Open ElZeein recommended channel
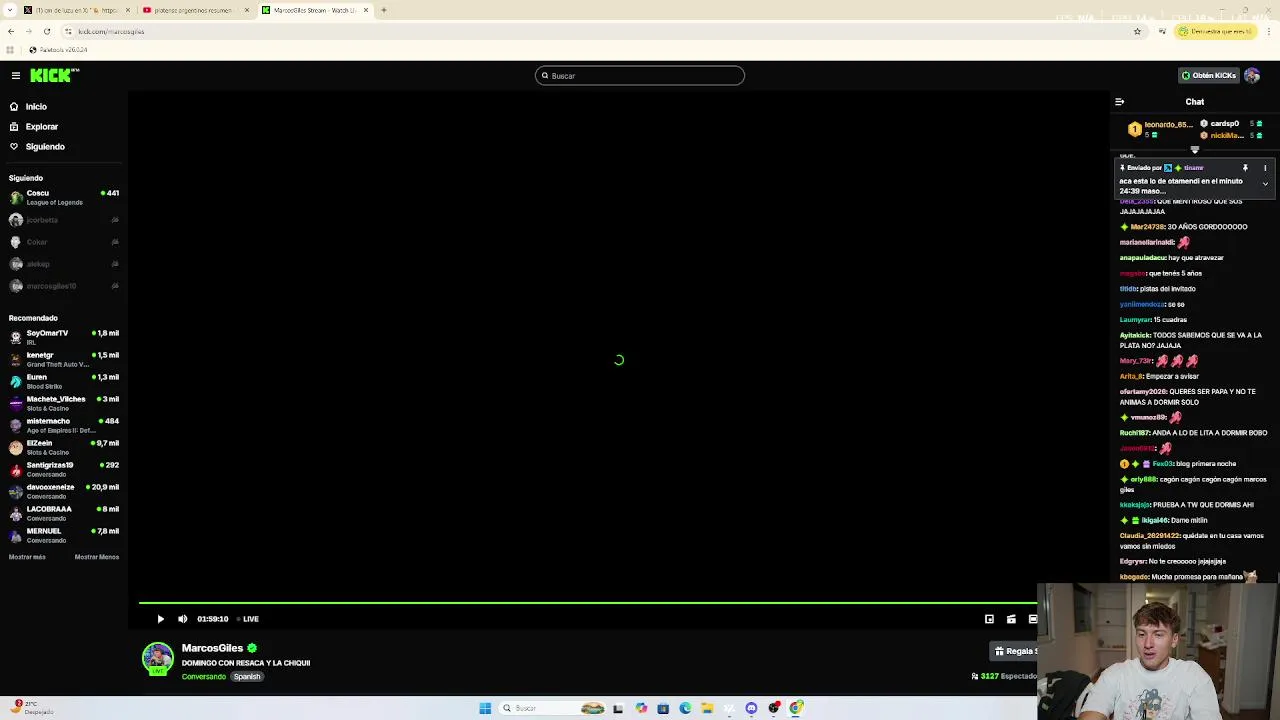 click(64, 447)
